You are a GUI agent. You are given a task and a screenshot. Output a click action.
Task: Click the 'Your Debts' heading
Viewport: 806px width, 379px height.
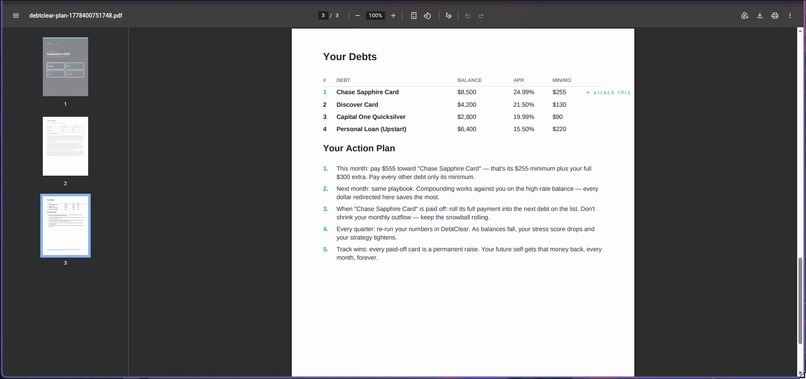point(350,57)
